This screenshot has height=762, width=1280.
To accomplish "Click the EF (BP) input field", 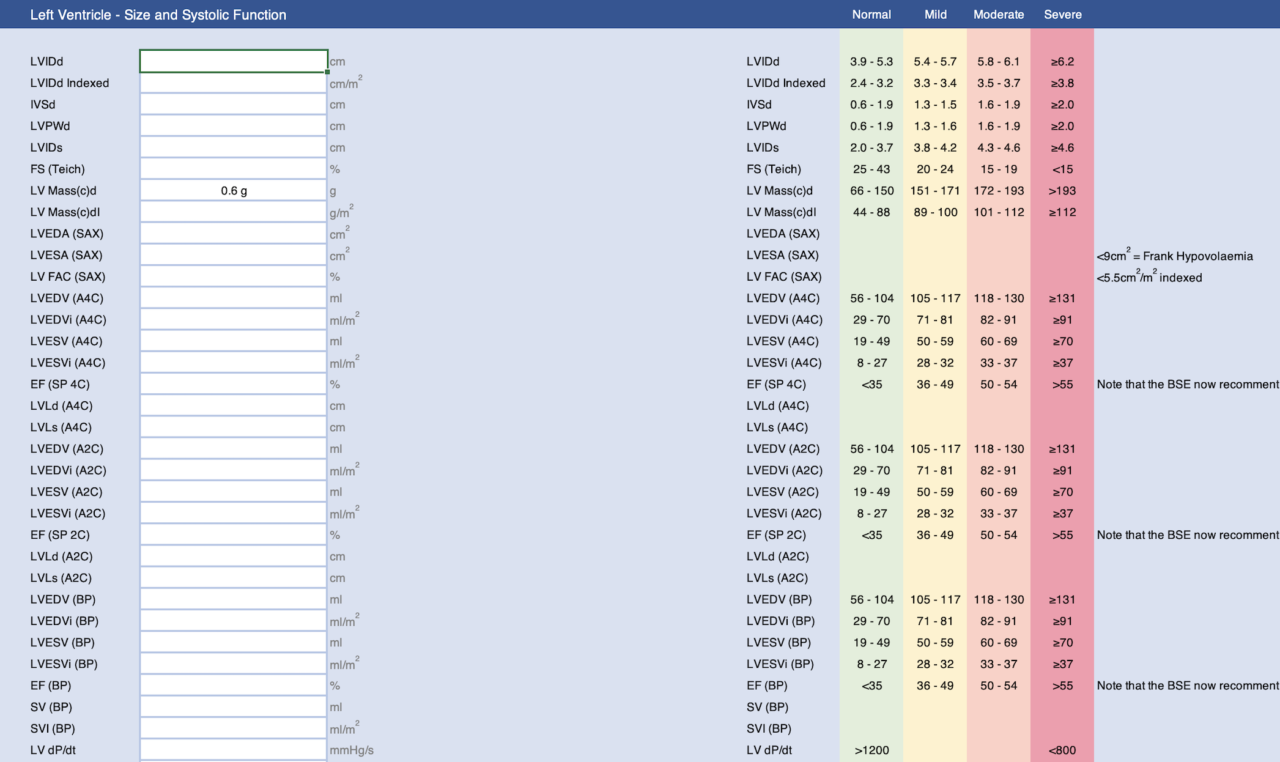I will [x=233, y=686].
